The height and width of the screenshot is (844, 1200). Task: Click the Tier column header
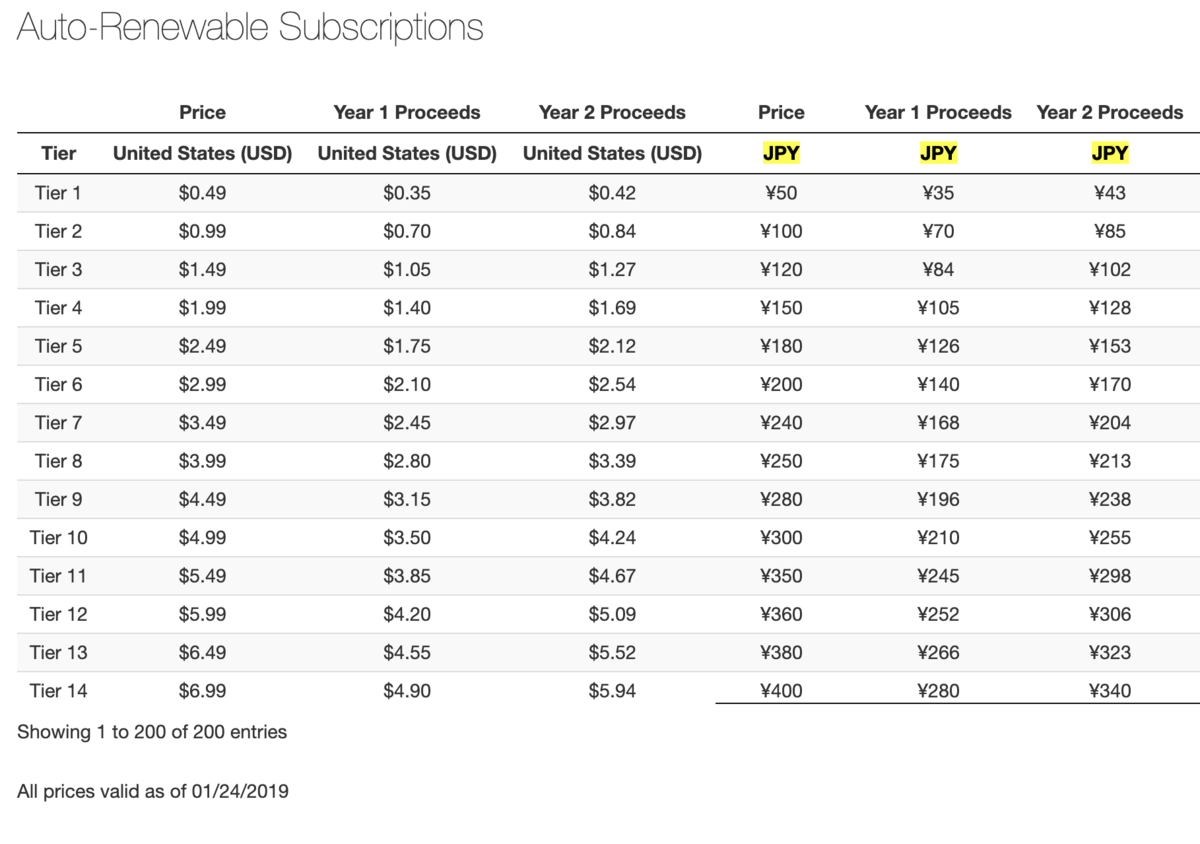tap(59, 154)
